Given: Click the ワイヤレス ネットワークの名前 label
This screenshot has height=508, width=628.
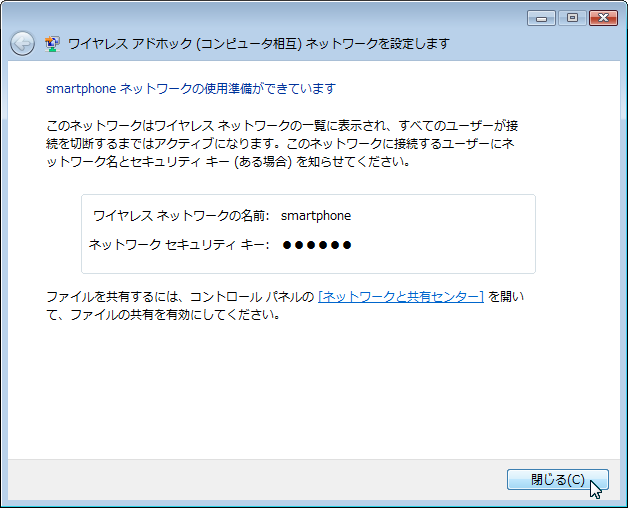Looking at the screenshot, I should [181, 216].
